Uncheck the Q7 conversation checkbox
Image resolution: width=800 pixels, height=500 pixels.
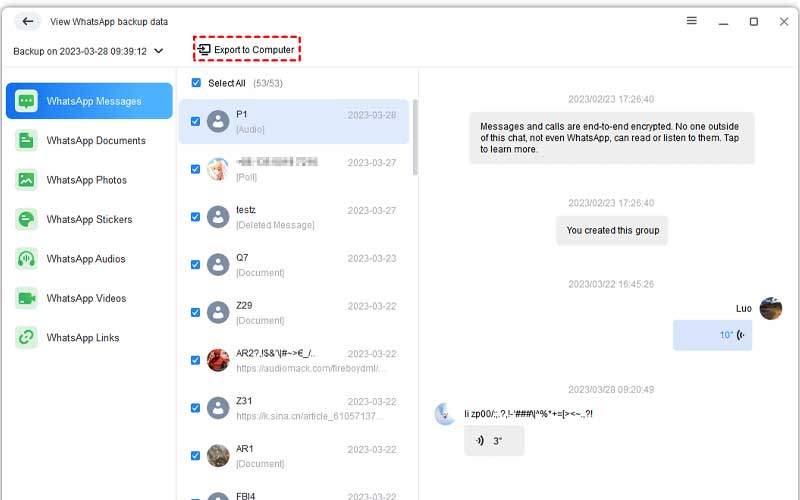pos(195,264)
